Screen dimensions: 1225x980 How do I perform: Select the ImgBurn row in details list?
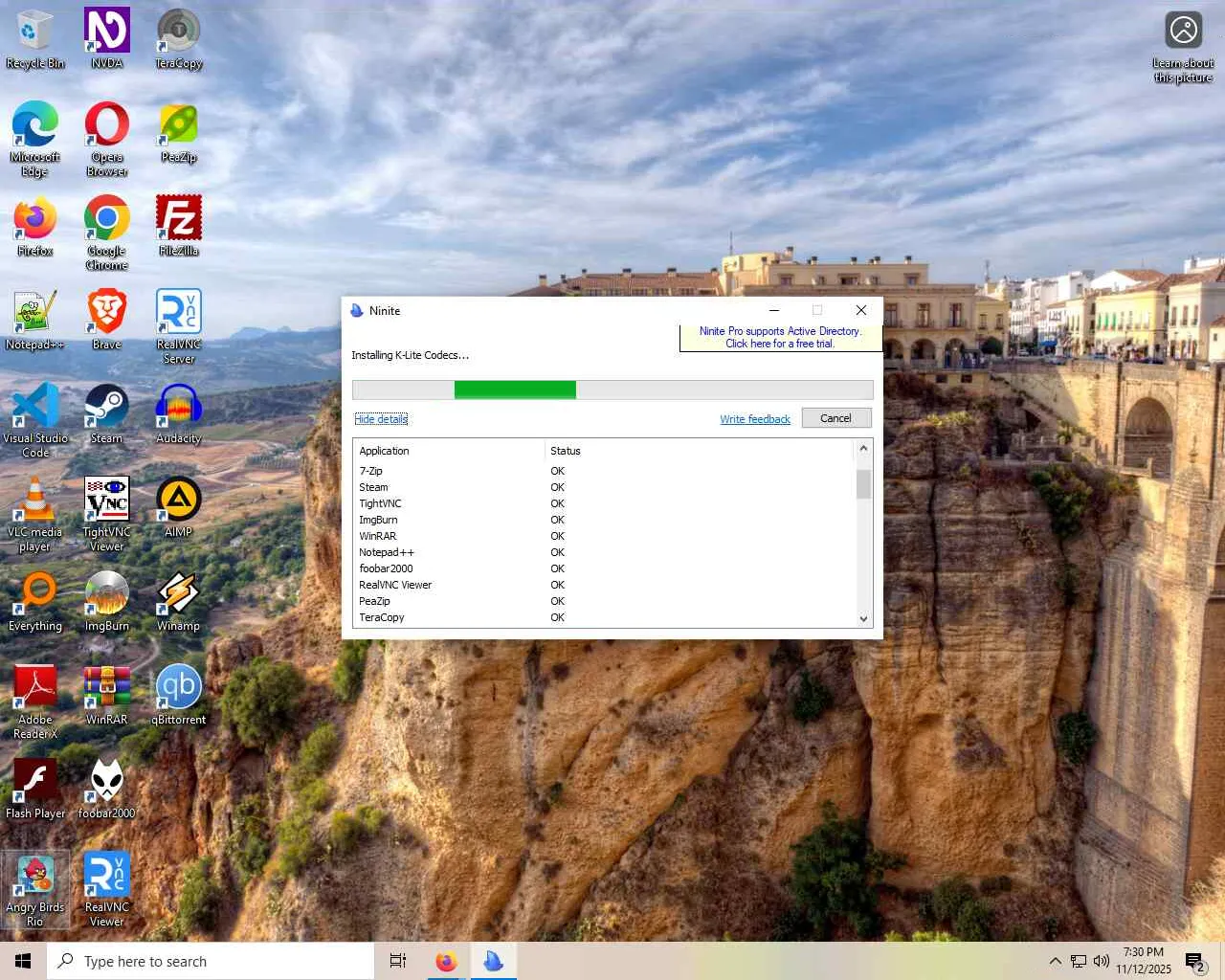603,520
